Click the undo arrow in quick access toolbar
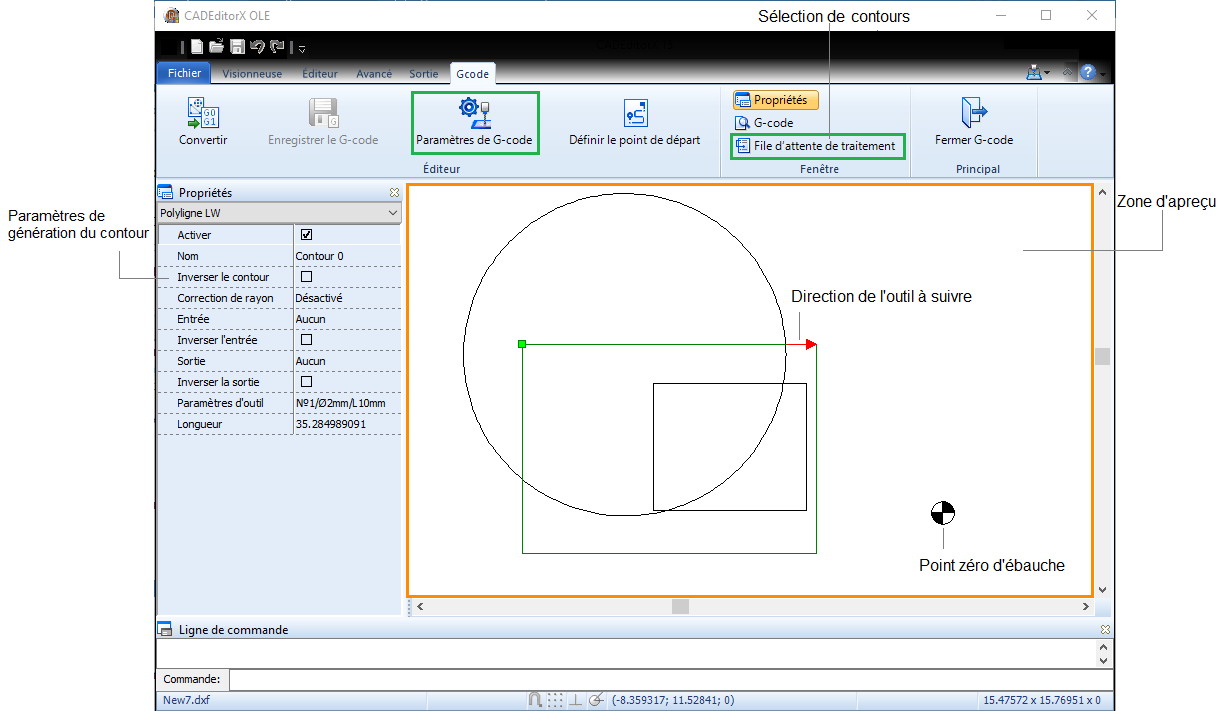This screenshot has width=1219, height=711. pyautogui.click(x=257, y=46)
